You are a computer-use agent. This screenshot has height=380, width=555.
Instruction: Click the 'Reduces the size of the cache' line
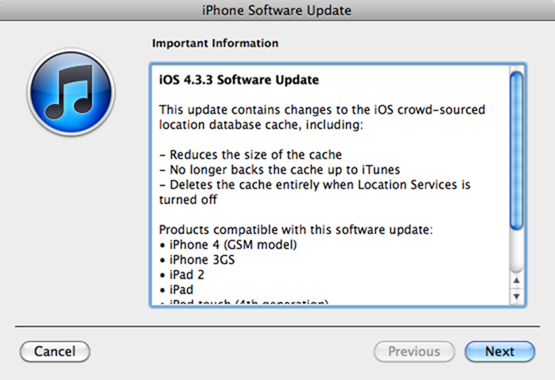pos(251,155)
